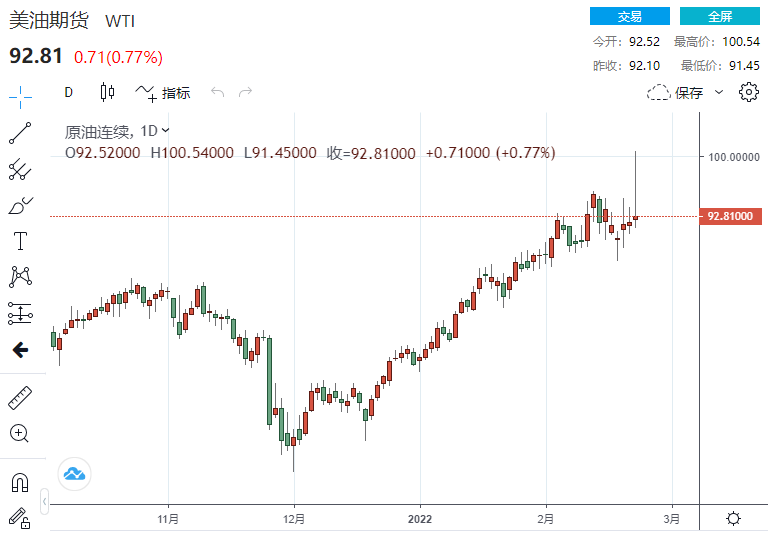
Task: Open the candlestick chart style selector
Action: 108,93
